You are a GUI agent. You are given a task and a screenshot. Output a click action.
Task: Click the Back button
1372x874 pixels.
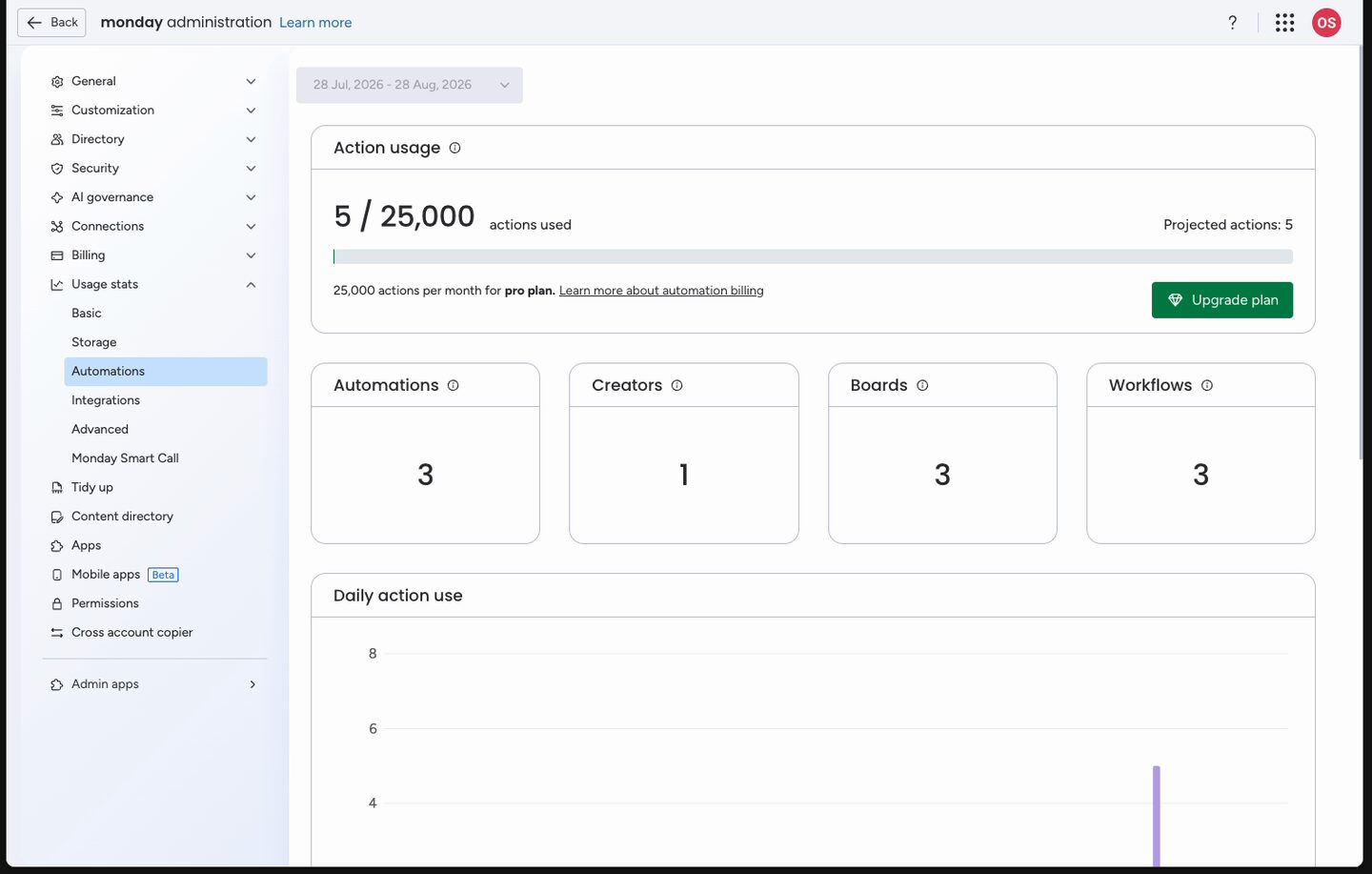51,23
